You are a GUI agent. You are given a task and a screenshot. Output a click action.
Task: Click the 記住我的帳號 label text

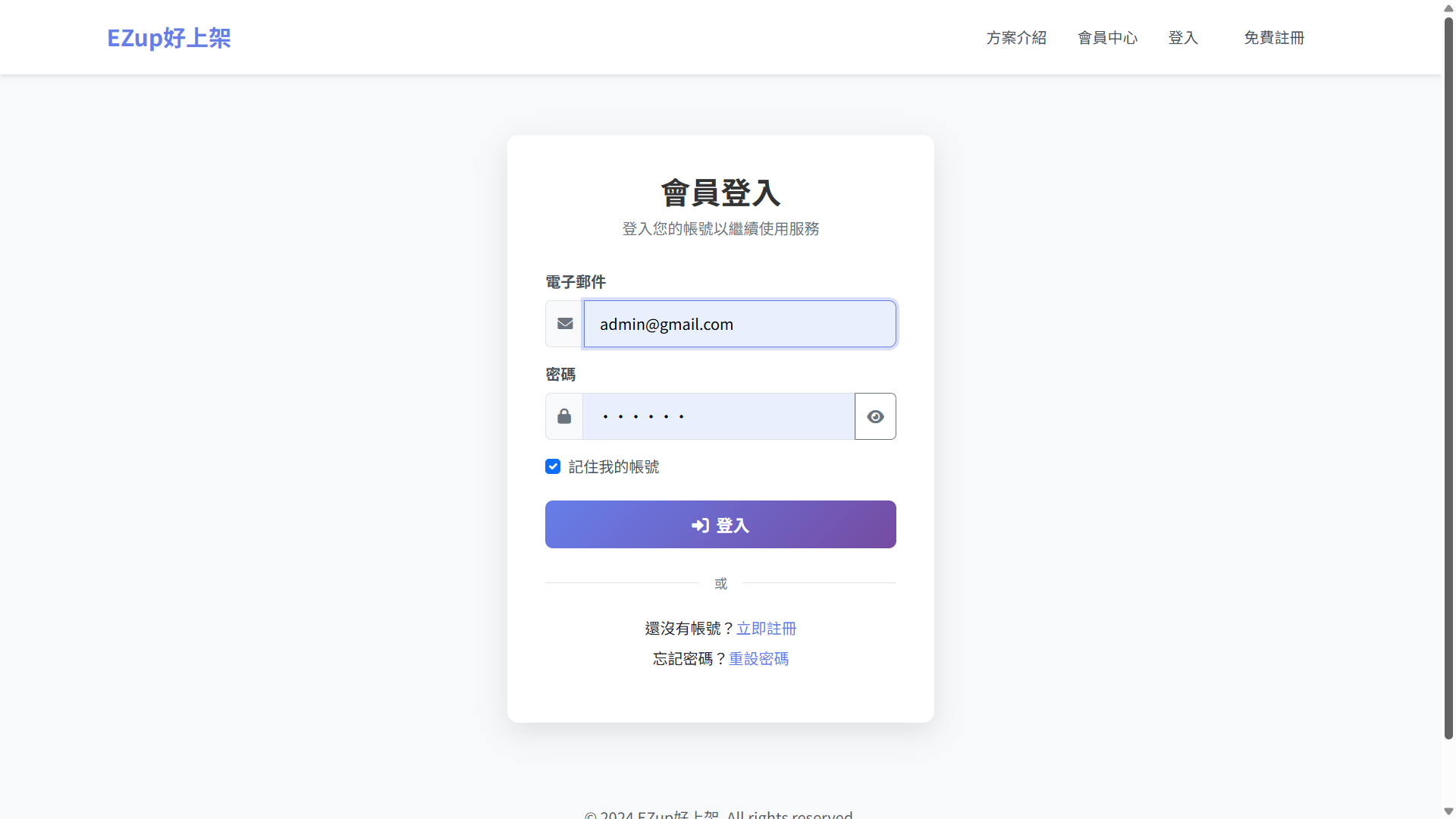(614, 467)
